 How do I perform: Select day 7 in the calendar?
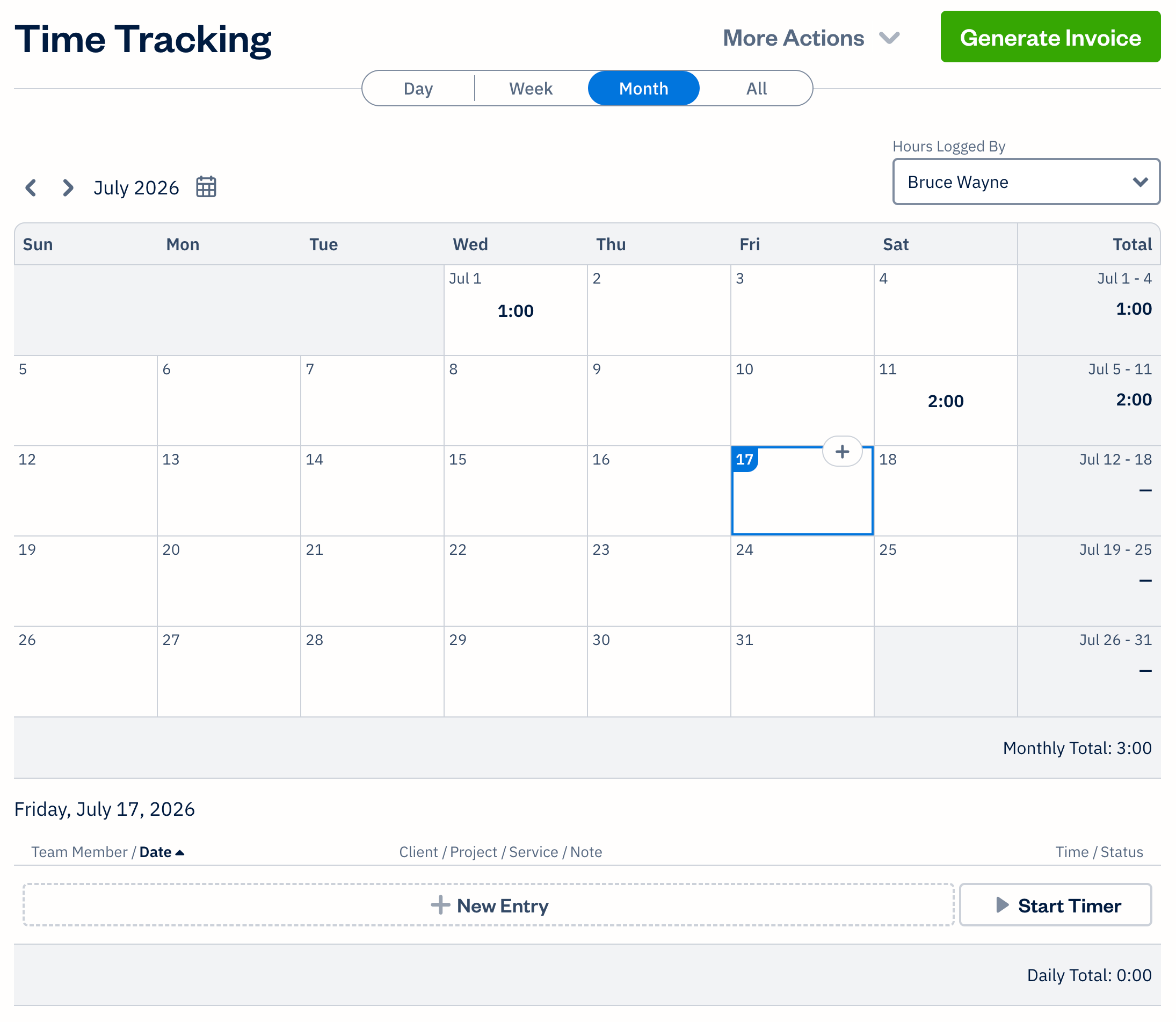[373, 401]
